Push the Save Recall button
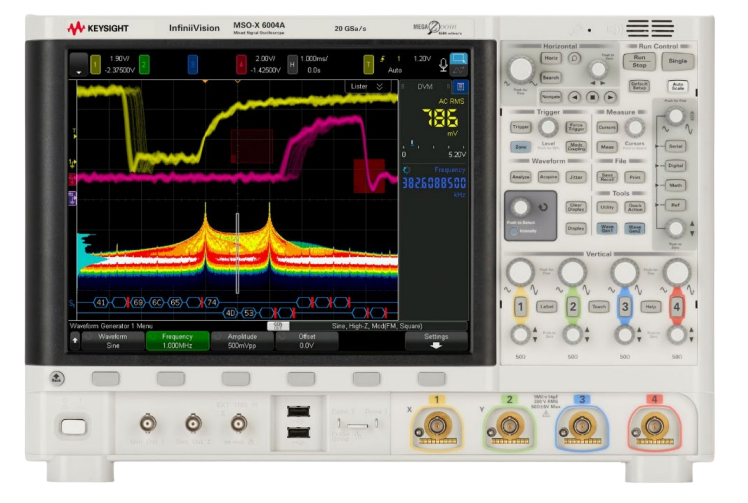Screen dimensions: 748x503 (607, 177)
